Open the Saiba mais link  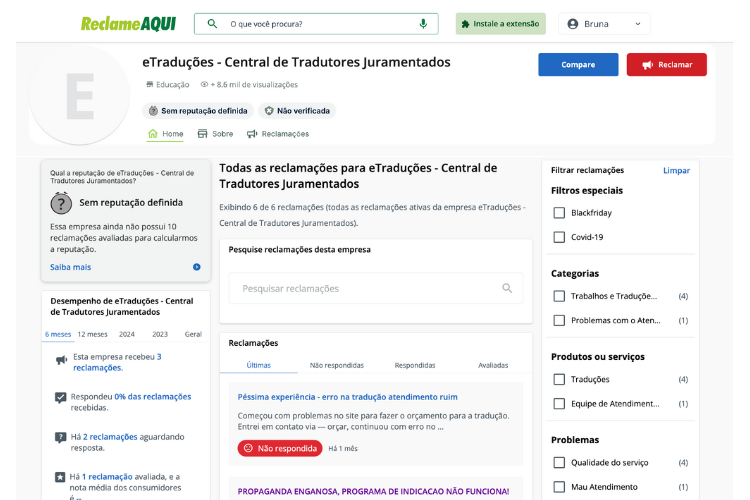70,267
